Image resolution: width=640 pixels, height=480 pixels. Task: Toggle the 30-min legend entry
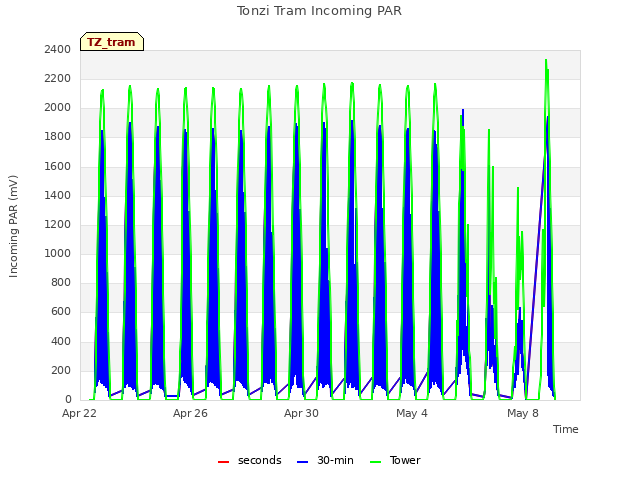(x=325, y=460)
